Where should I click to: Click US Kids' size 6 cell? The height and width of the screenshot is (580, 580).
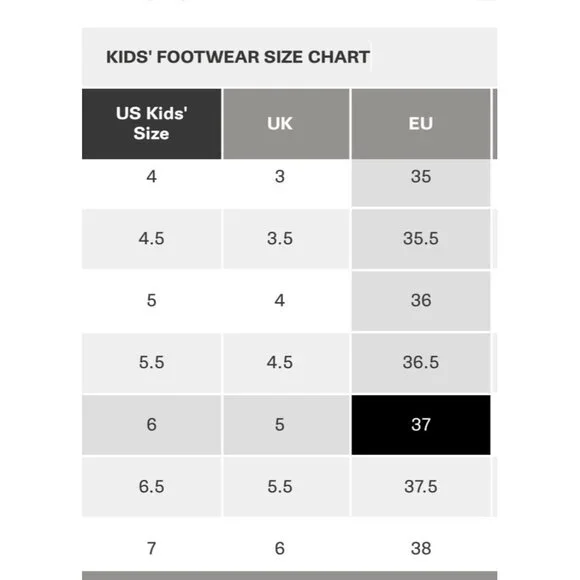pyautogui.click(x=152, y=425)
